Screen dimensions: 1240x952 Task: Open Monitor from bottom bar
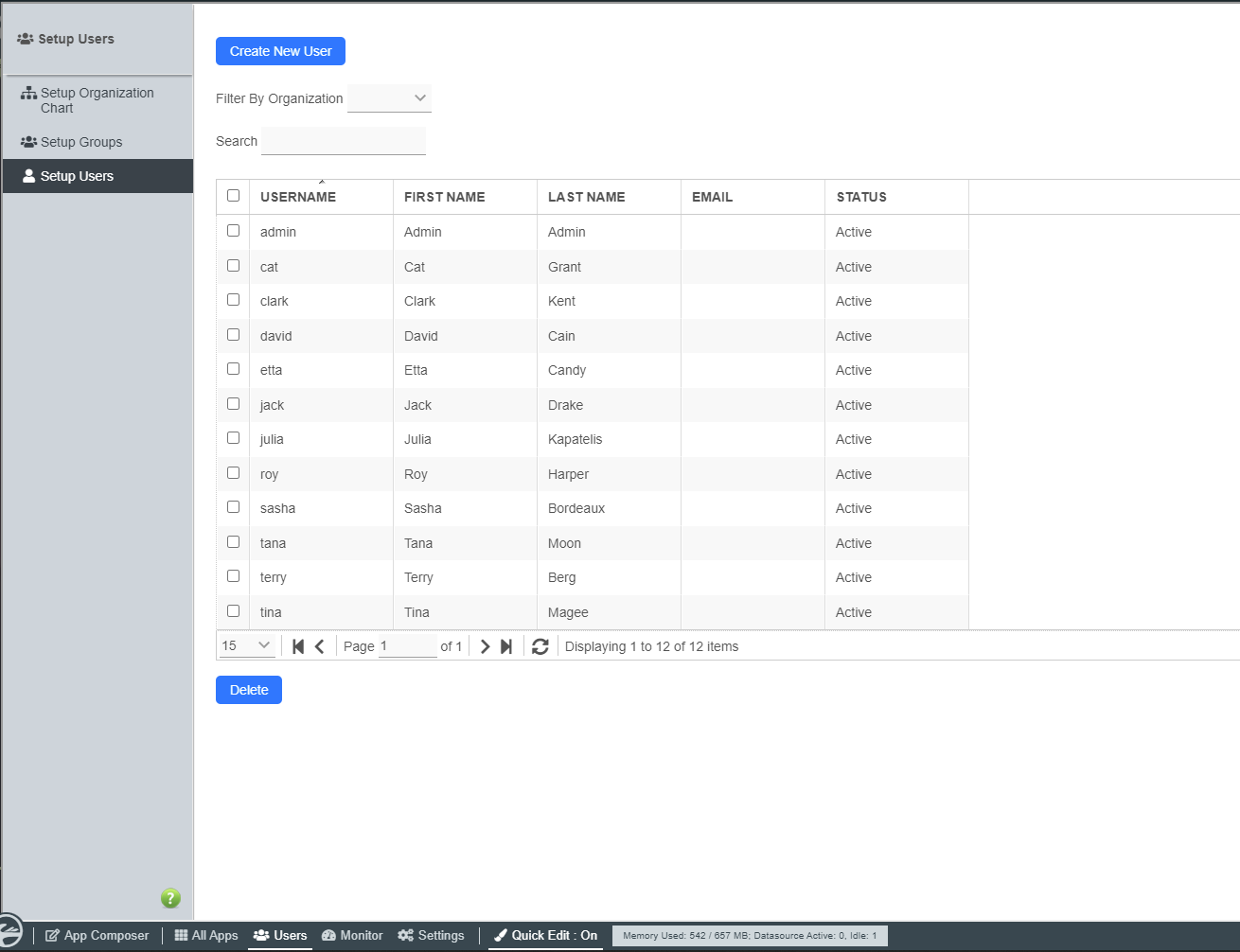tap(352, 935)
